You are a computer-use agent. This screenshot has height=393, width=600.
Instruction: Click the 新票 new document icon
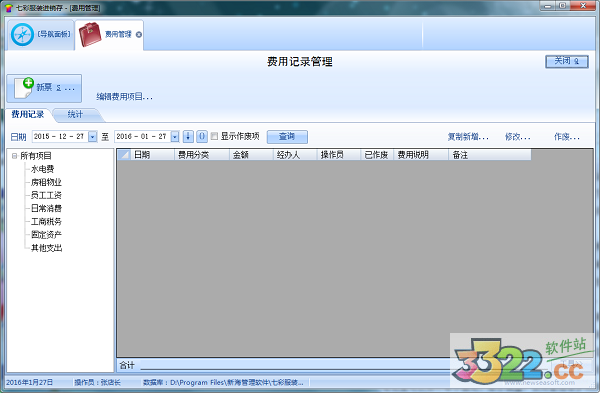24,88
